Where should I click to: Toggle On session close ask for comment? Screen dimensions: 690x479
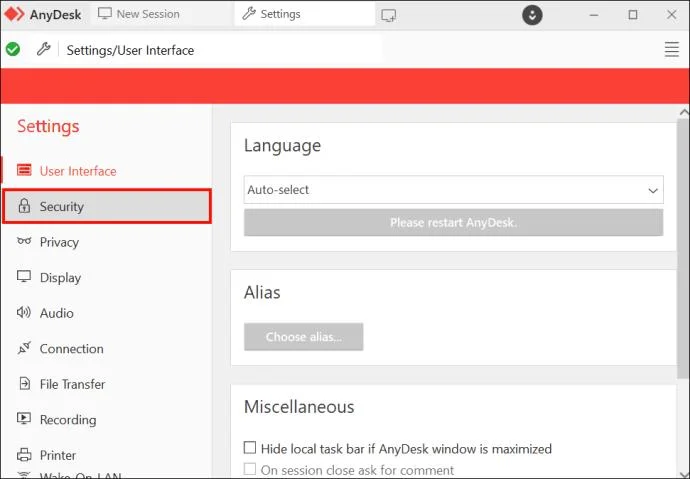pos(250,469)
